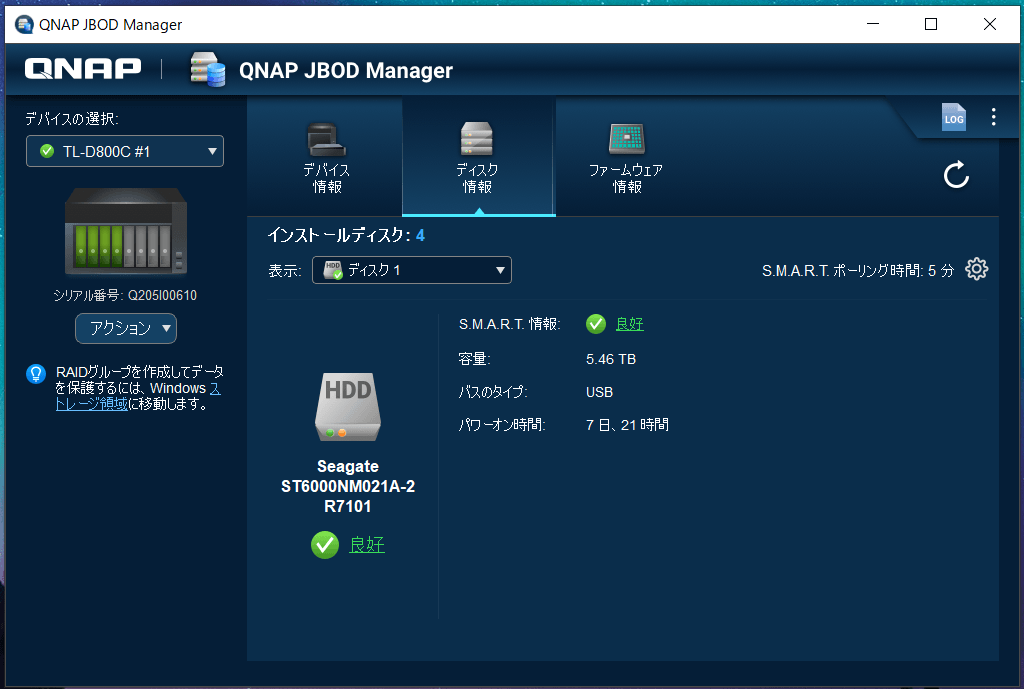This screenshot has width=1024, height=689.
Task: Click the serial number Q205I00610 text
Action: [x=162, y=295]
